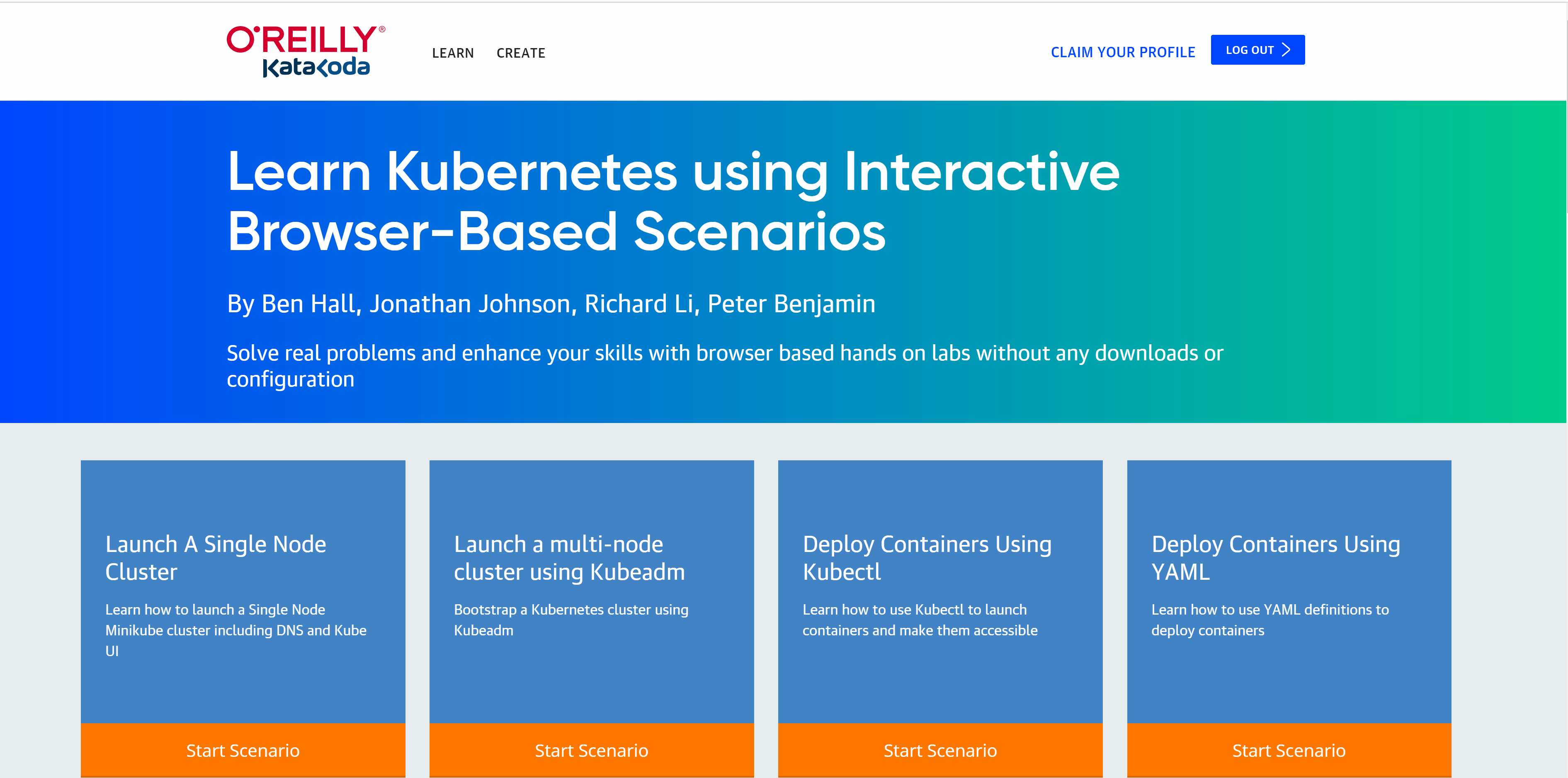Select the Kubectl launch containers description text
Image resolution: width=1568 pixels, height=778 pixels.
[x=920, y=620]
